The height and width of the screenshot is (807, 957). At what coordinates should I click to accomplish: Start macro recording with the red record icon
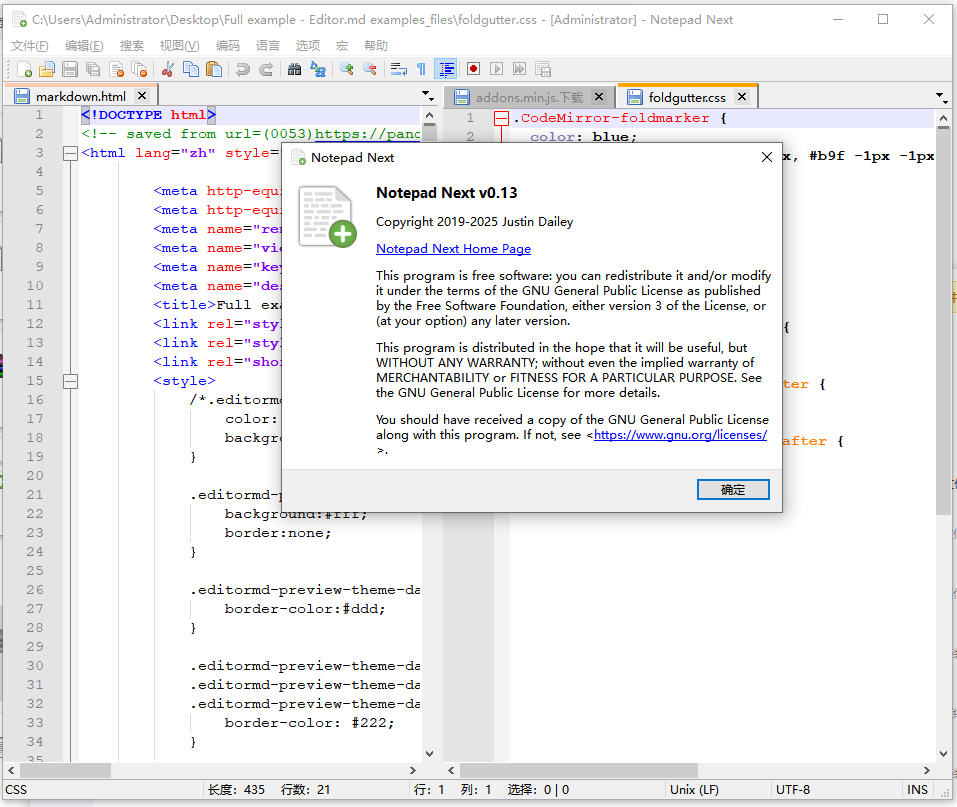click(473, 69)
